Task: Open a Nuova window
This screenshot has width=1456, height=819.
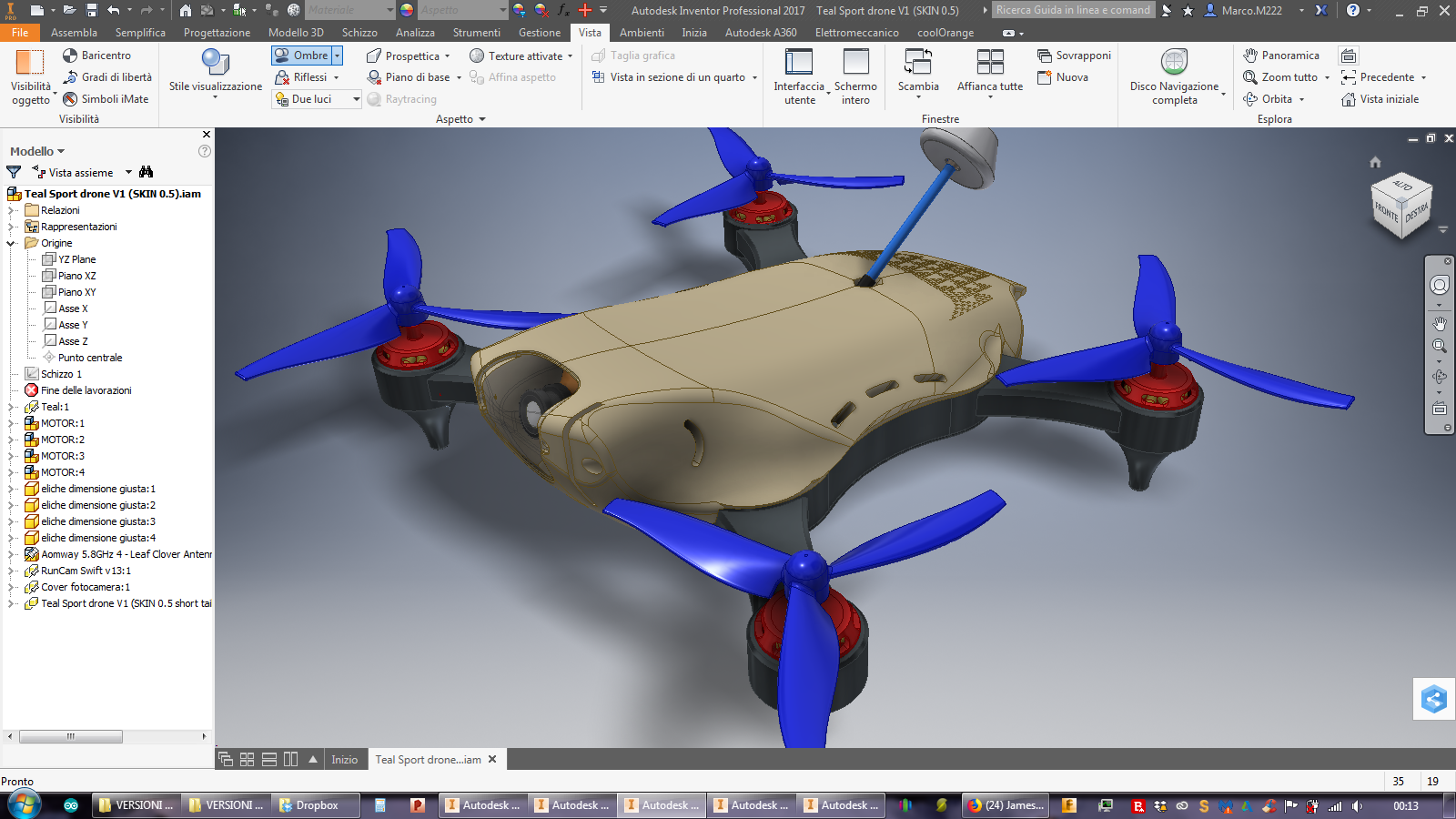Action: [x=1063, y=77]
